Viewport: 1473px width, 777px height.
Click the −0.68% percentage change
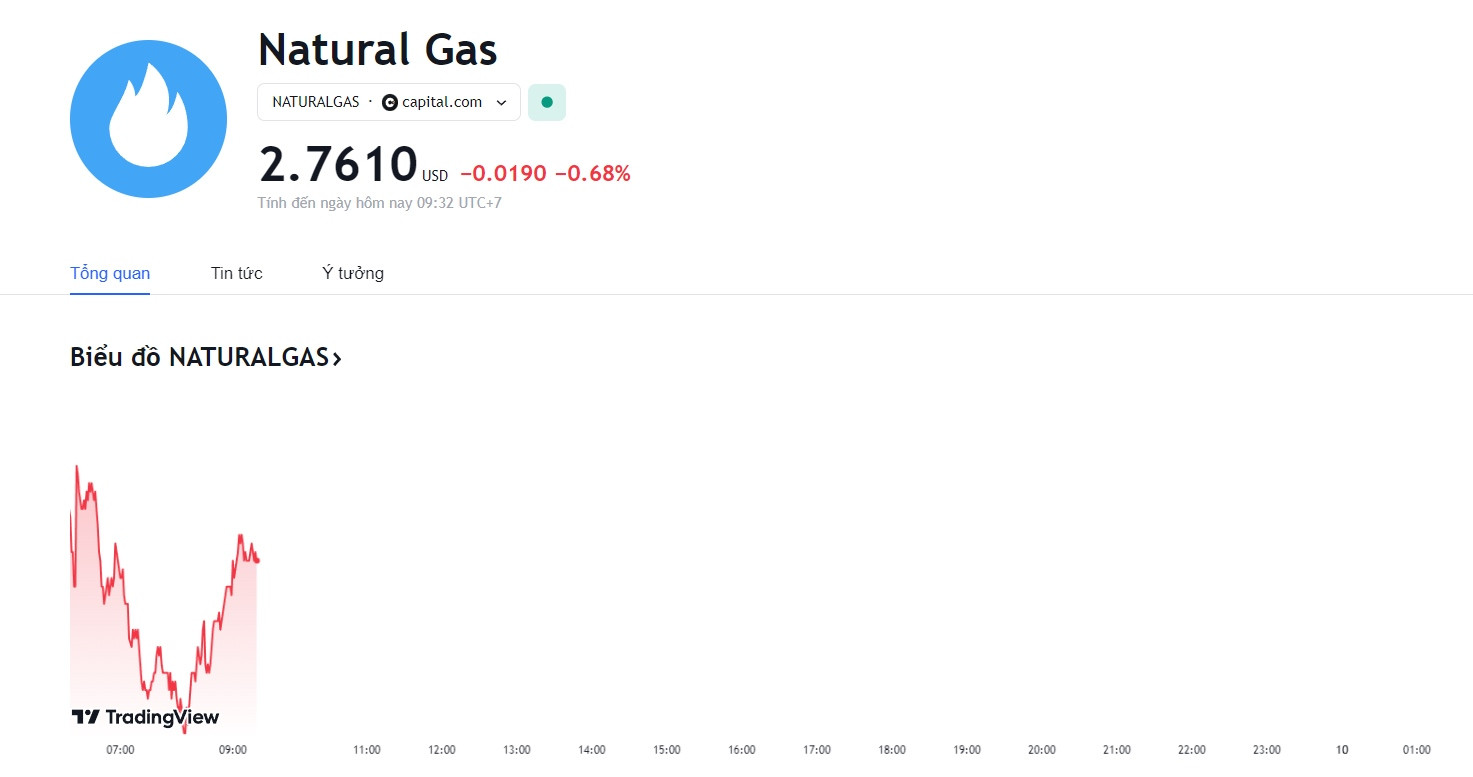click(593, 174)
